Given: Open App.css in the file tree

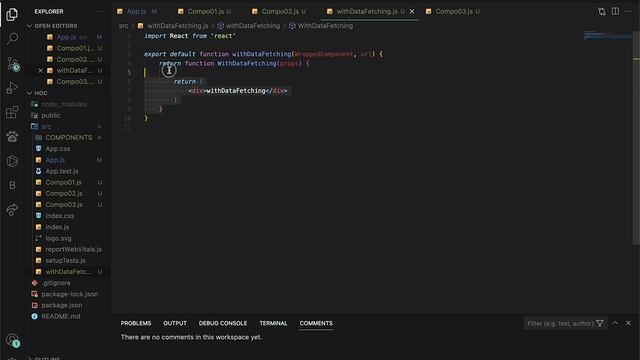Looking at the screenshot, I should [x=58, y=149].
